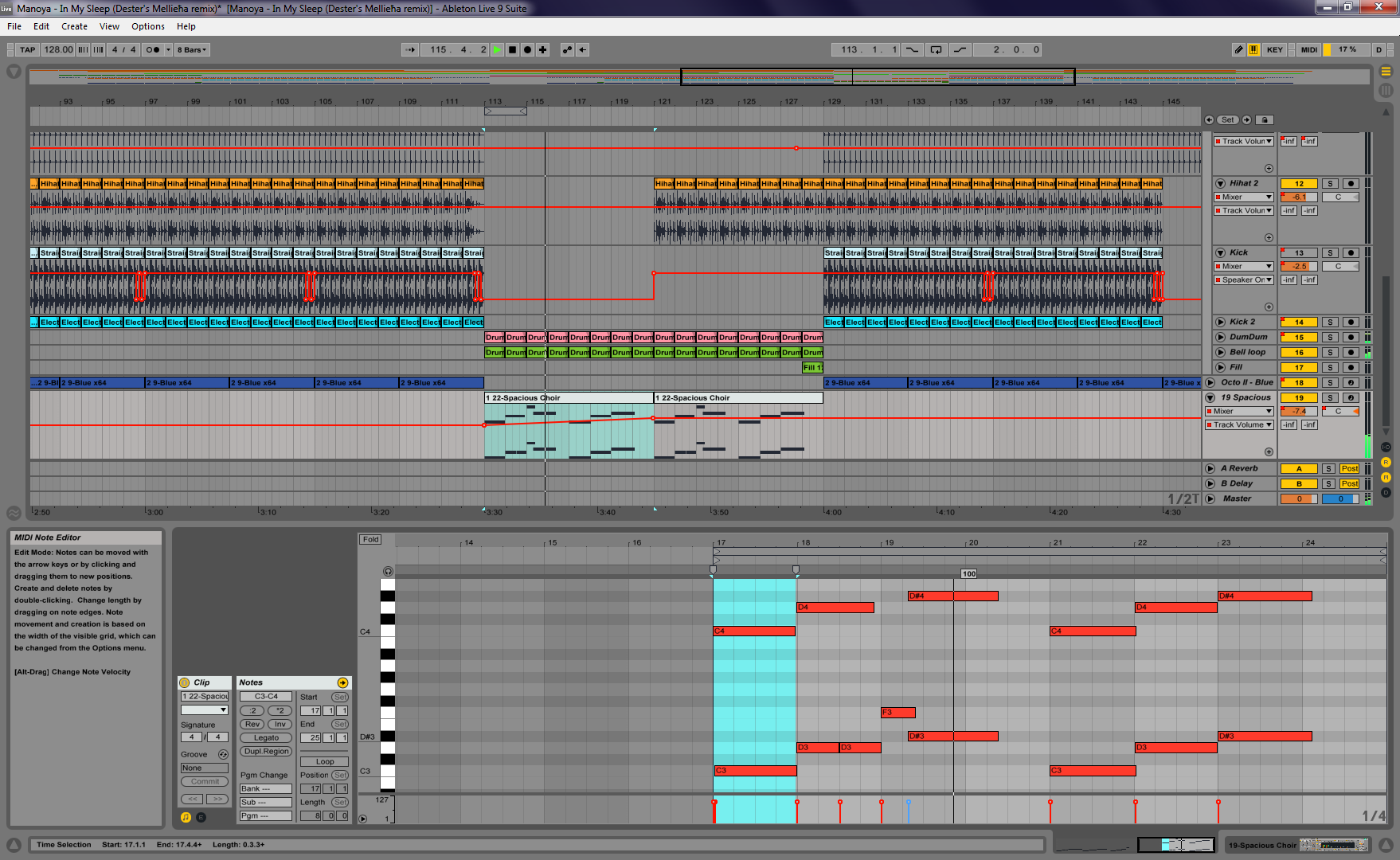
Task: Show the Envelopes box via E icon
Action: [x=201, y=817]
